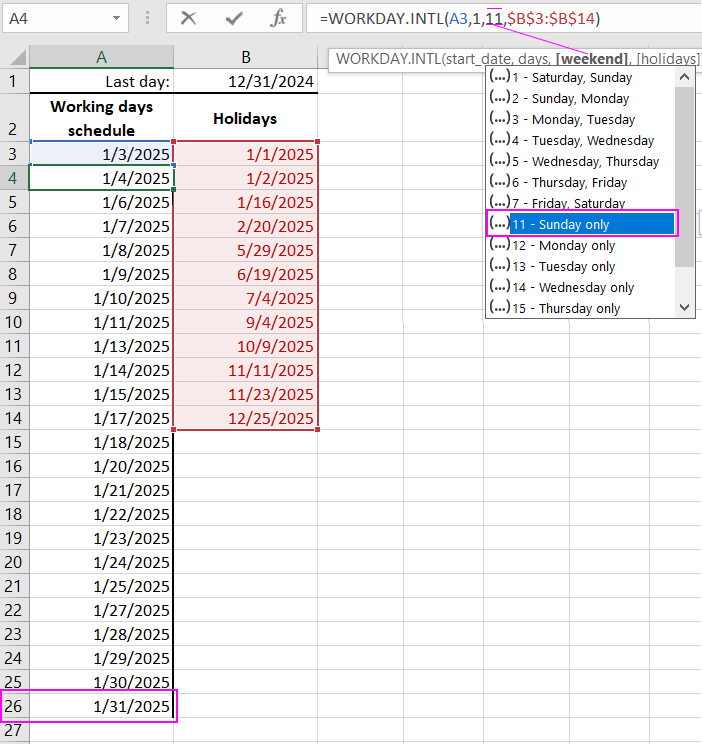Click holiday cell 12/25/2025
Viewport: 702px width, 744px height.
tap(245, 418)
